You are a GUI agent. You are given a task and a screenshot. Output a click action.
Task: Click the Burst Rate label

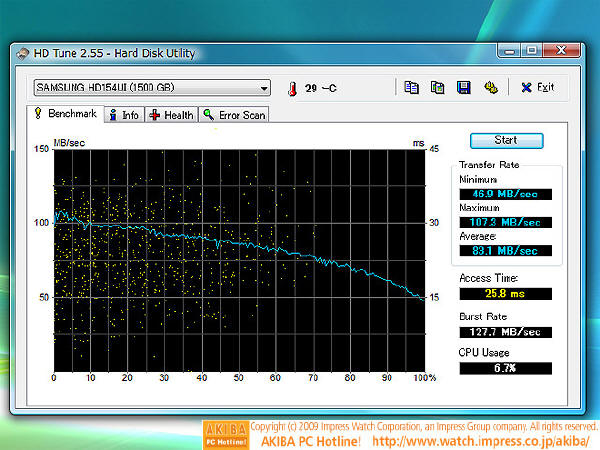coord(483,317)
